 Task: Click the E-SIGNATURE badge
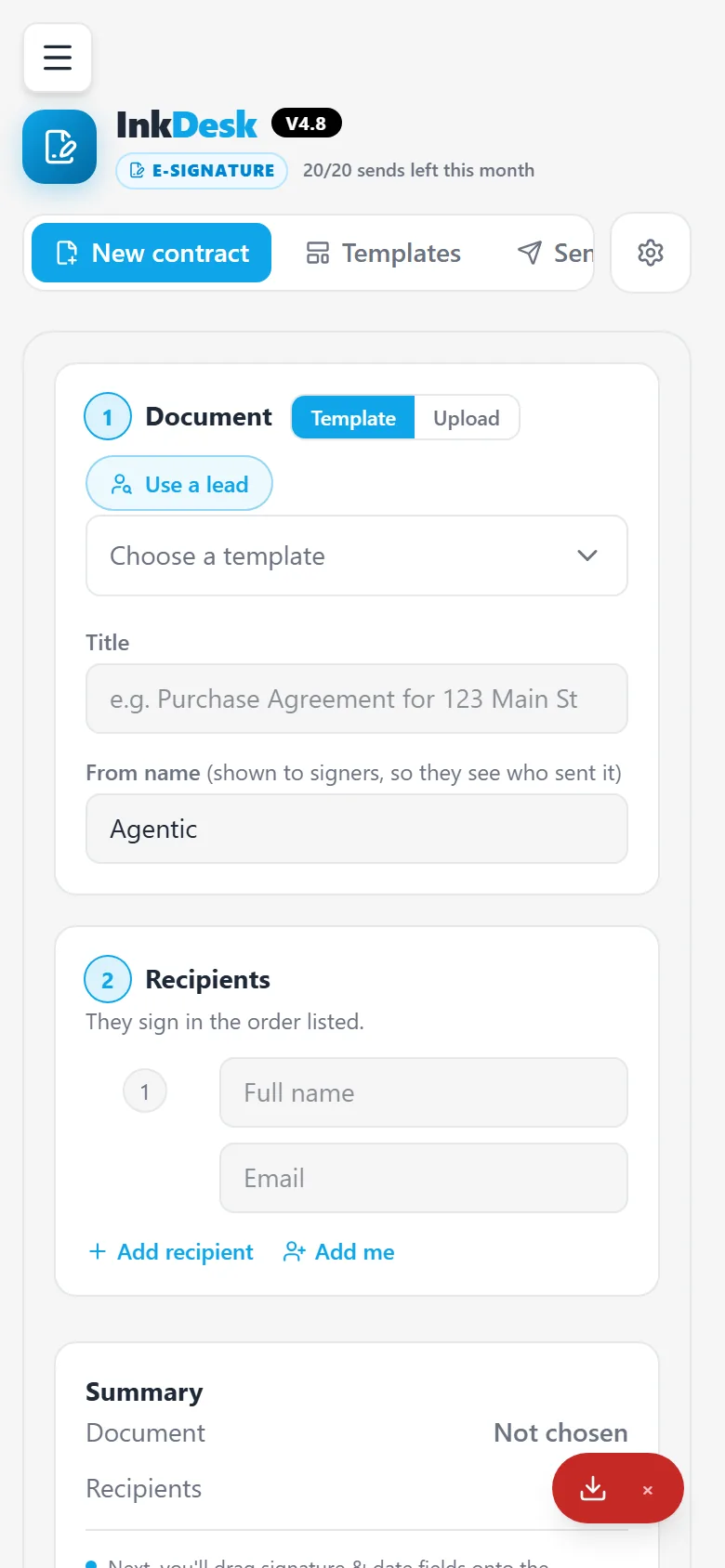click(202, 170)
